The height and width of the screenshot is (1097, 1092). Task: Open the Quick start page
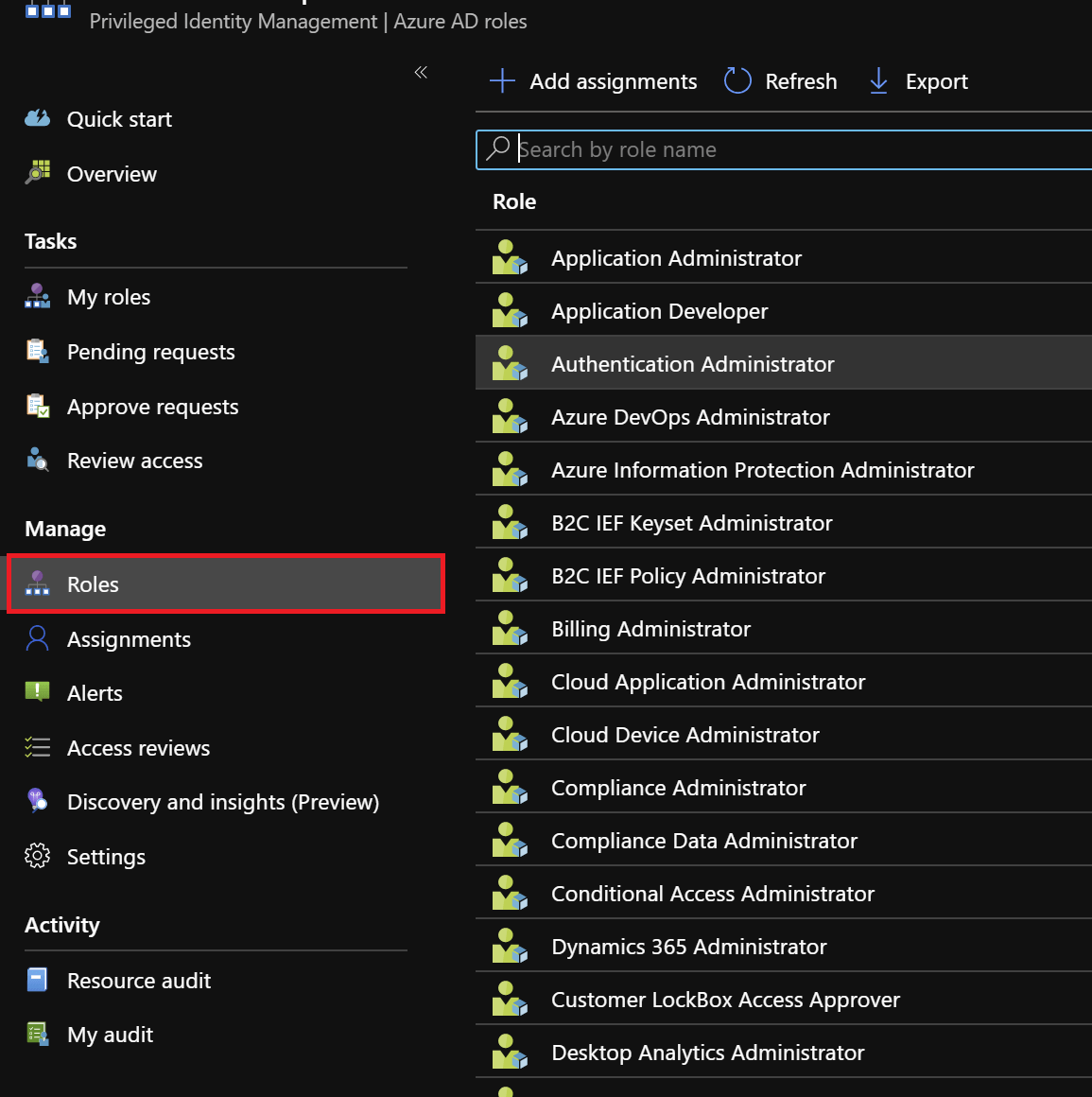tap(119, 119)
